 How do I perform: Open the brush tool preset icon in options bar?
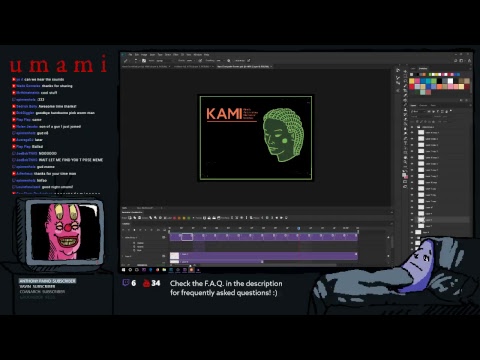[x=125, y=61]
